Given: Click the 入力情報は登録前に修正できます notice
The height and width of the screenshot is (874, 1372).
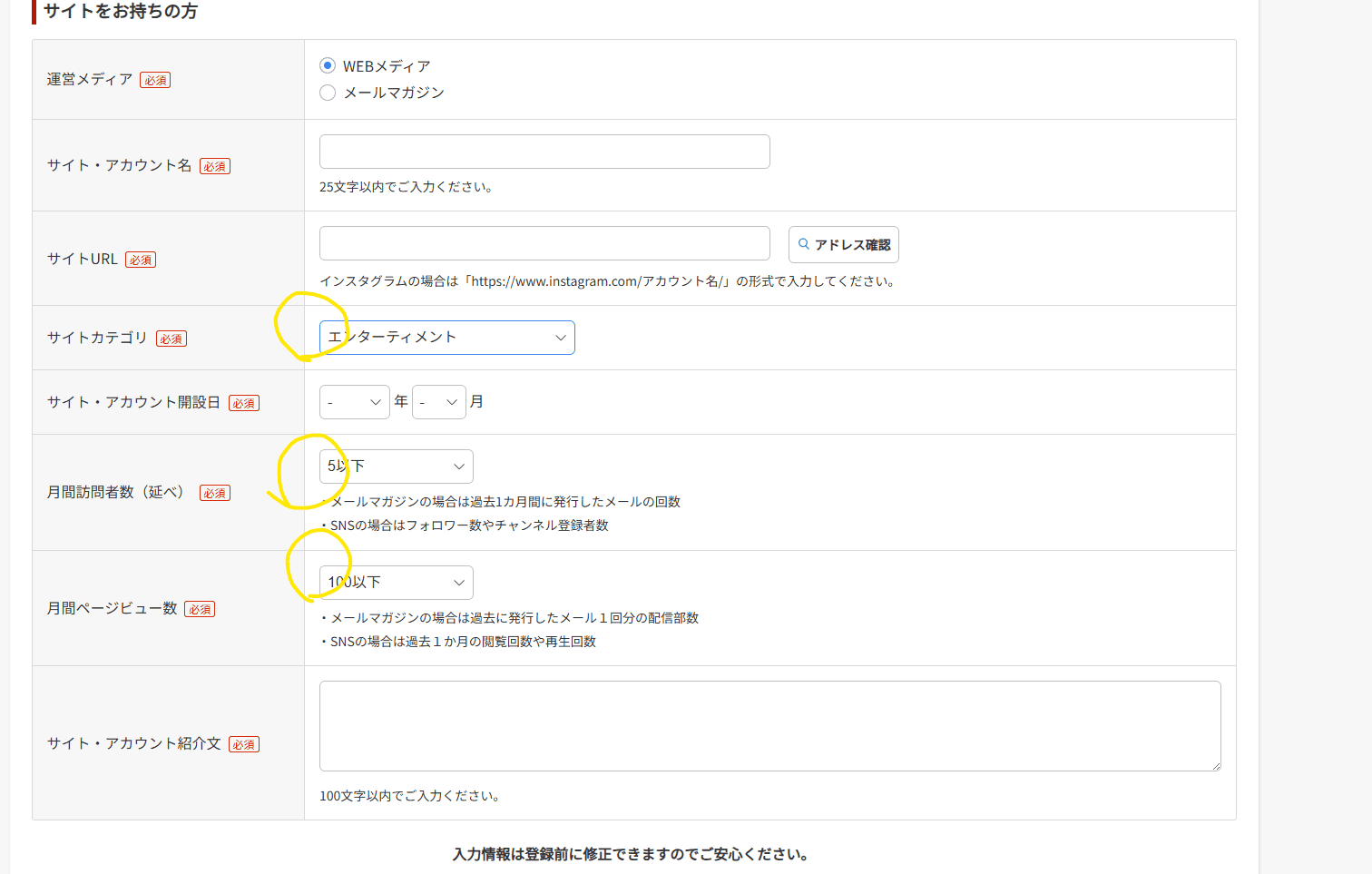Looking at the screenshot, I should 631,854.
